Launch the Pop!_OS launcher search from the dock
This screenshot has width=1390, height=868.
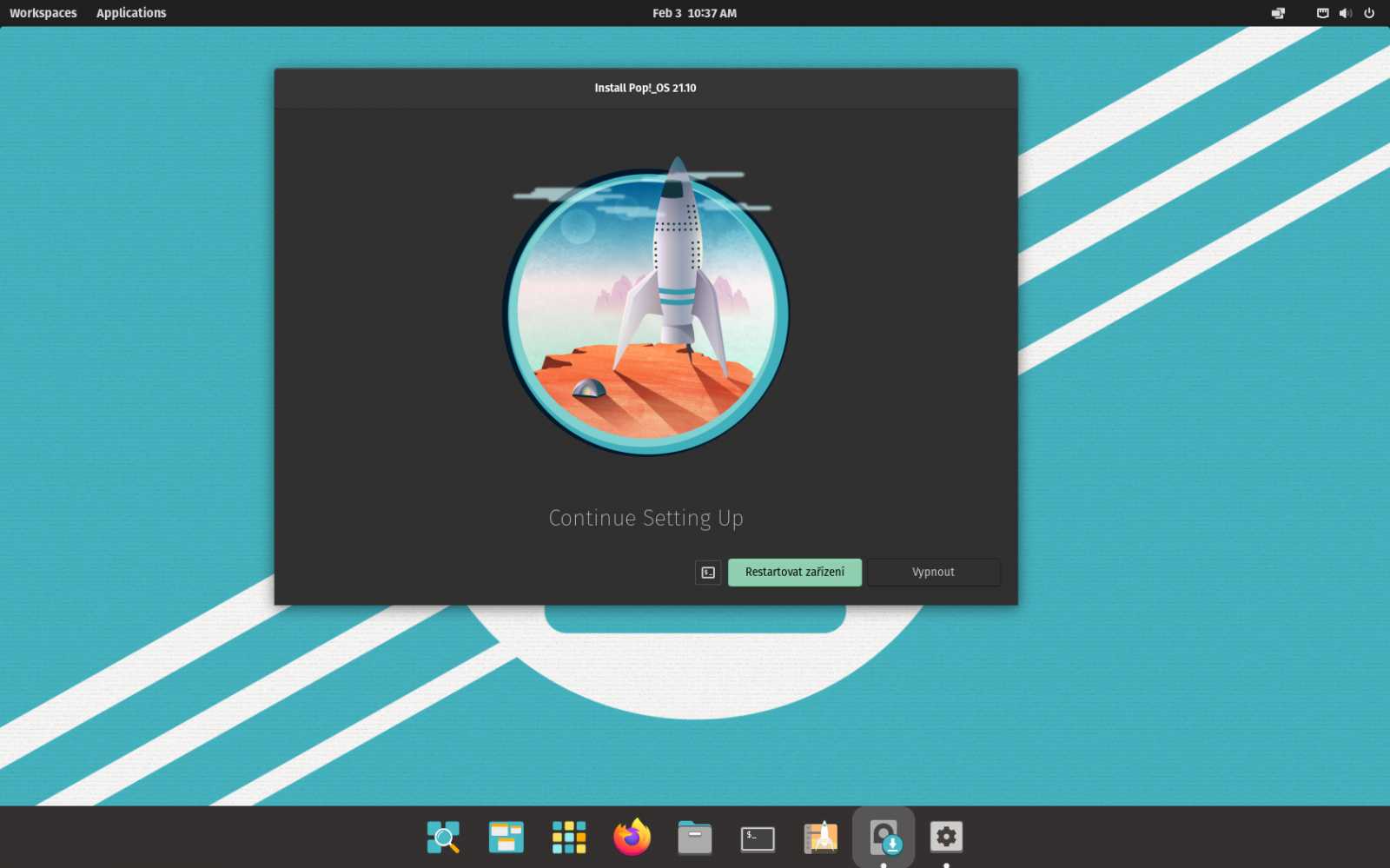point(443,838)
